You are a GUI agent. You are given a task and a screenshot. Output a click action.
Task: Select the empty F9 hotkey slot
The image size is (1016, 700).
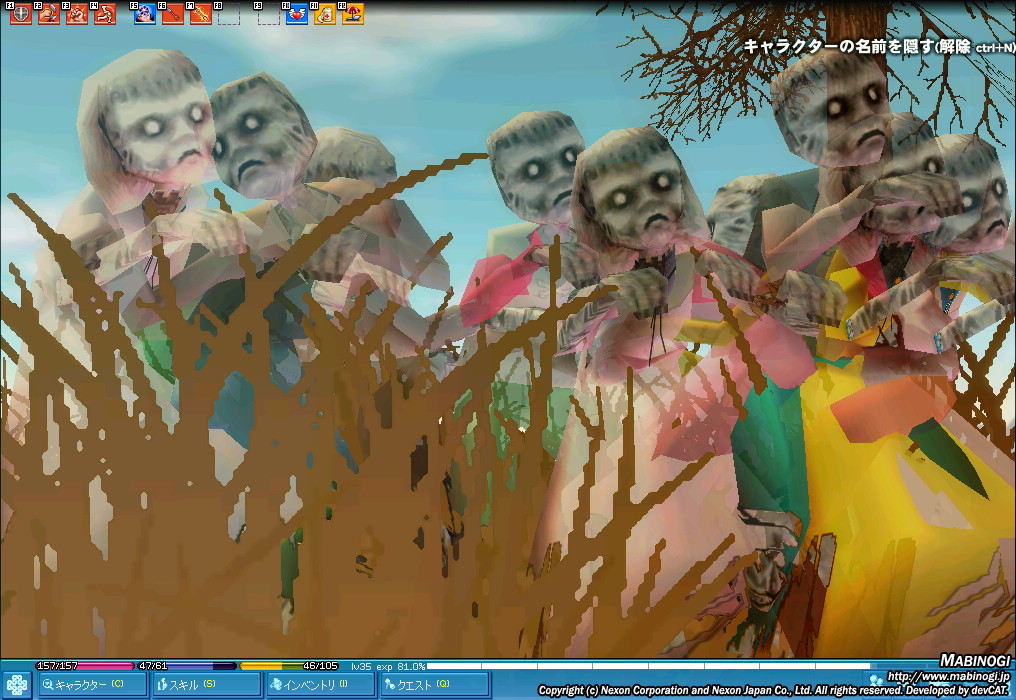268,14
